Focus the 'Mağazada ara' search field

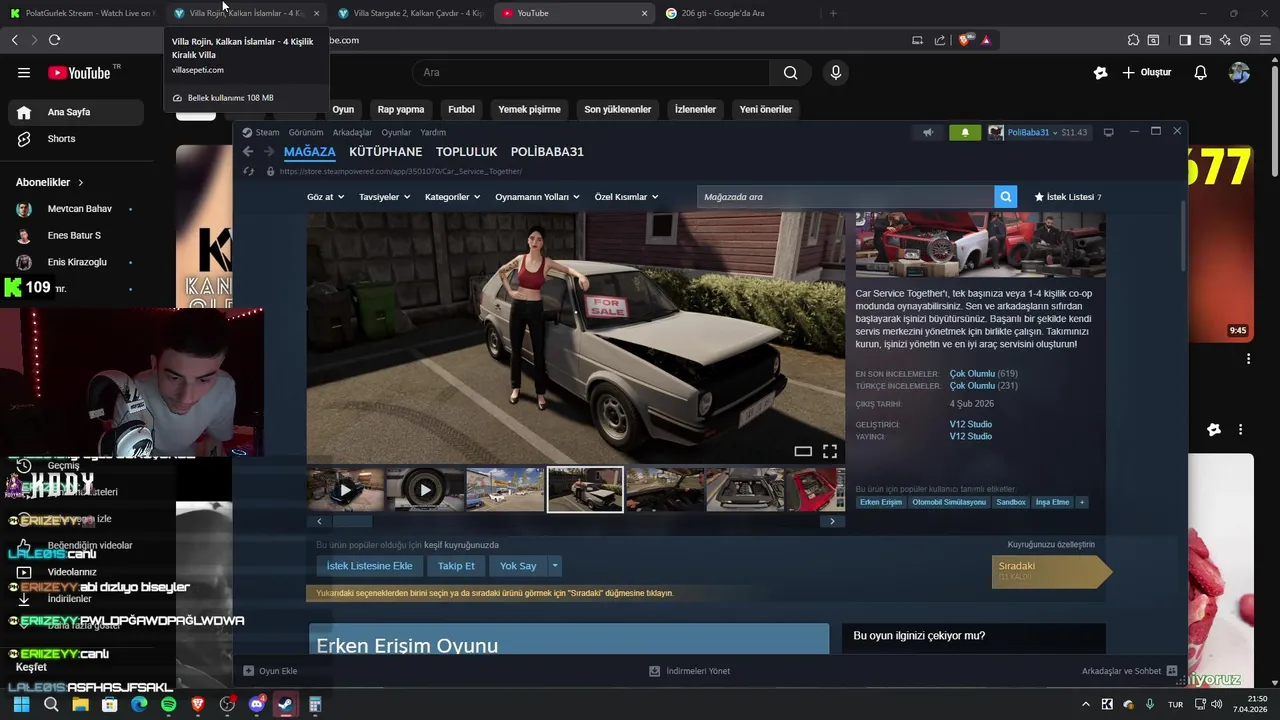point(845,197)
